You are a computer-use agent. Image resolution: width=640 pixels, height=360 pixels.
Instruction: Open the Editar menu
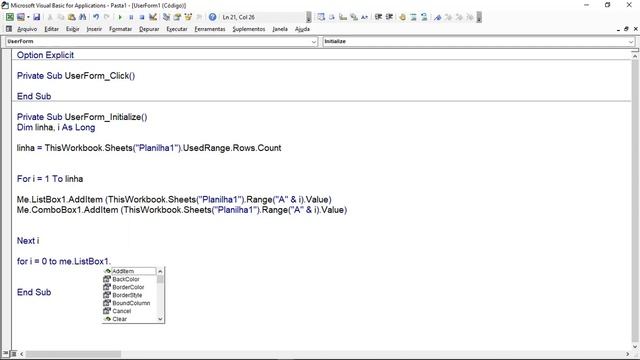point(51,29)
